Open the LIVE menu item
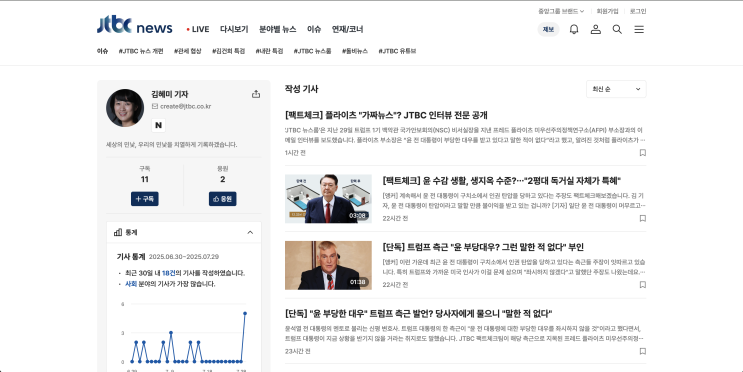Image resolution: width=743 pixels, height=372 pixels. coord(198,29)
